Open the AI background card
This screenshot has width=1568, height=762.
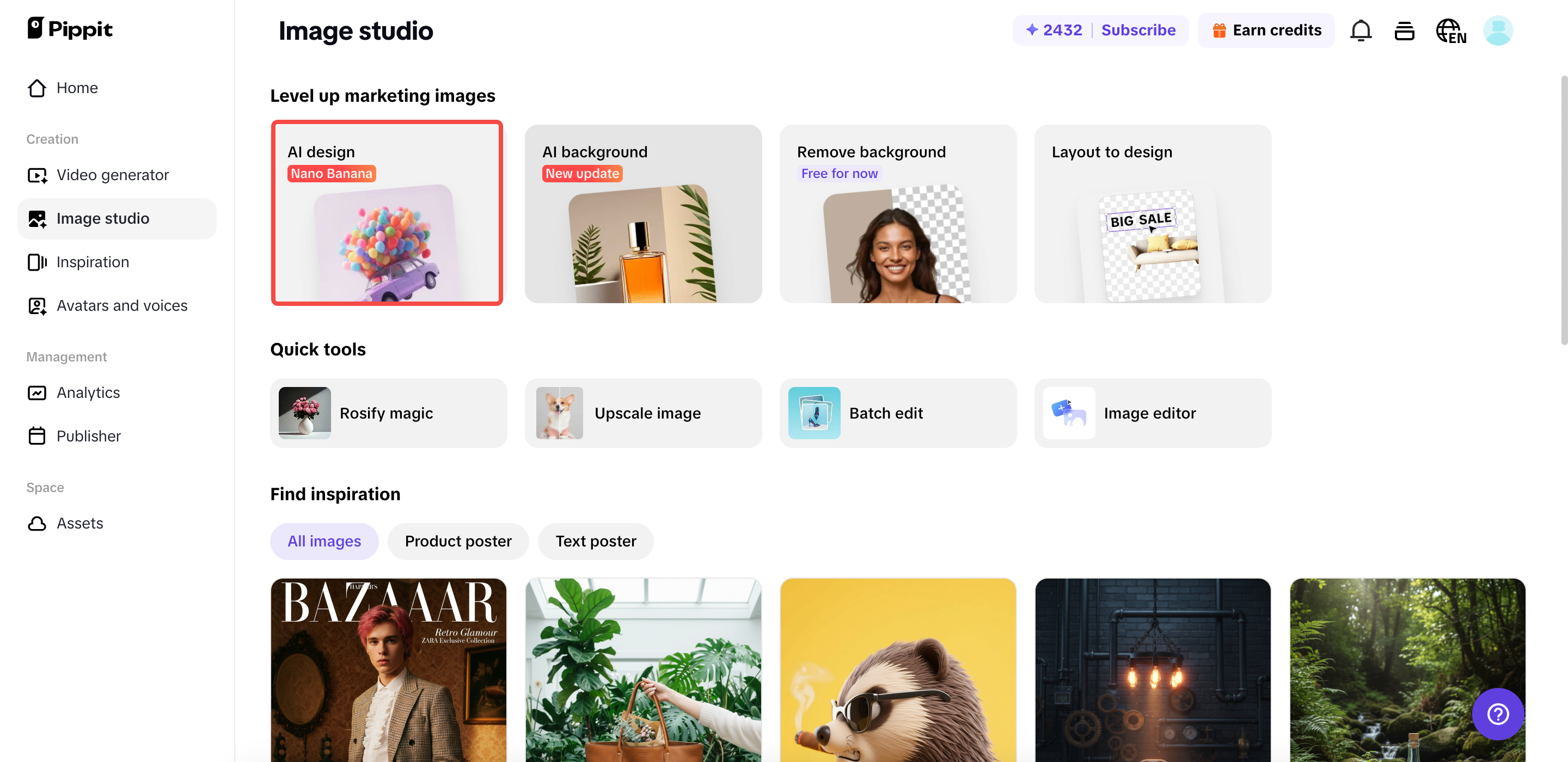(x=643, y=213)
